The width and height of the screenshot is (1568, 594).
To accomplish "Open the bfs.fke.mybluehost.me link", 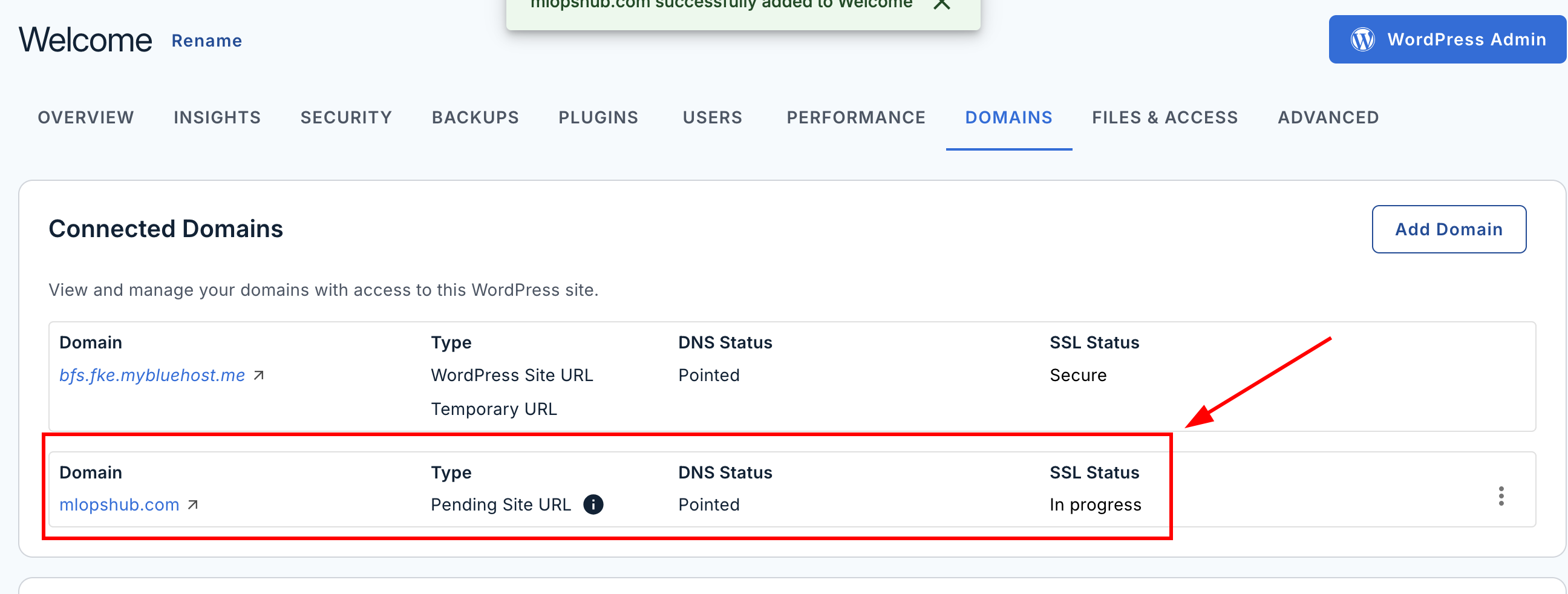I will pos(152,376).
